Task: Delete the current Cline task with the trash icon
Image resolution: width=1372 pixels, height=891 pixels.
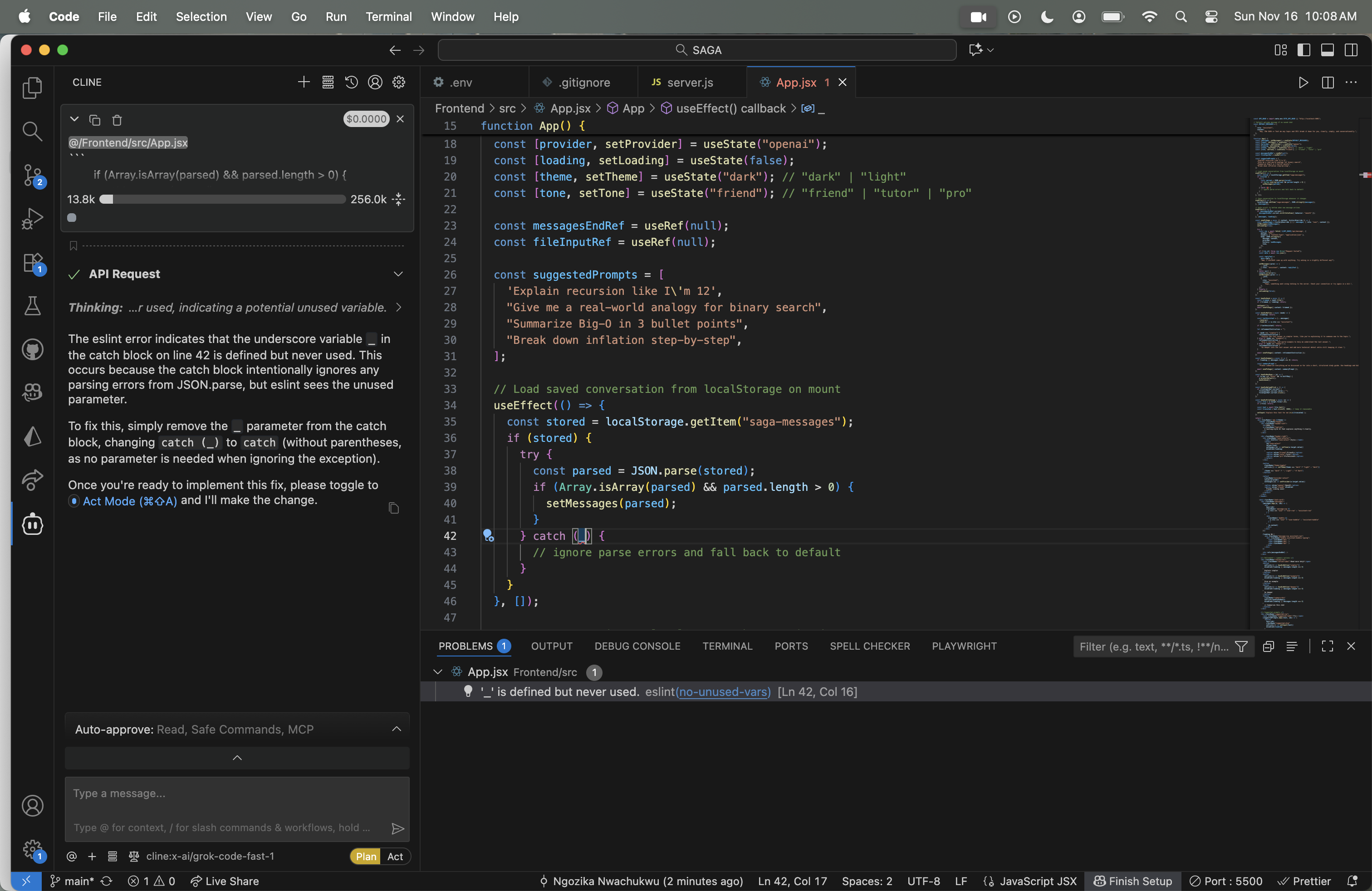Action: tap(117, 120)
